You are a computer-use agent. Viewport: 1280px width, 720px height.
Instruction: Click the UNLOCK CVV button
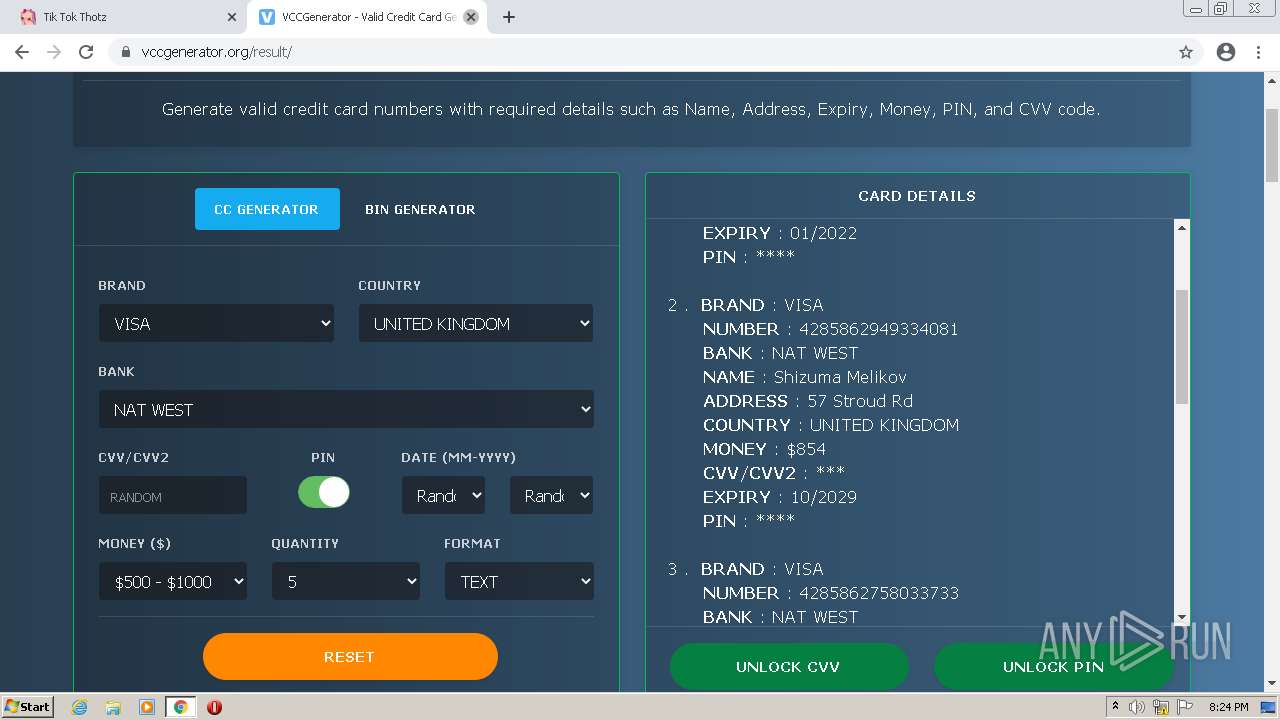click(x=788, y=667)
